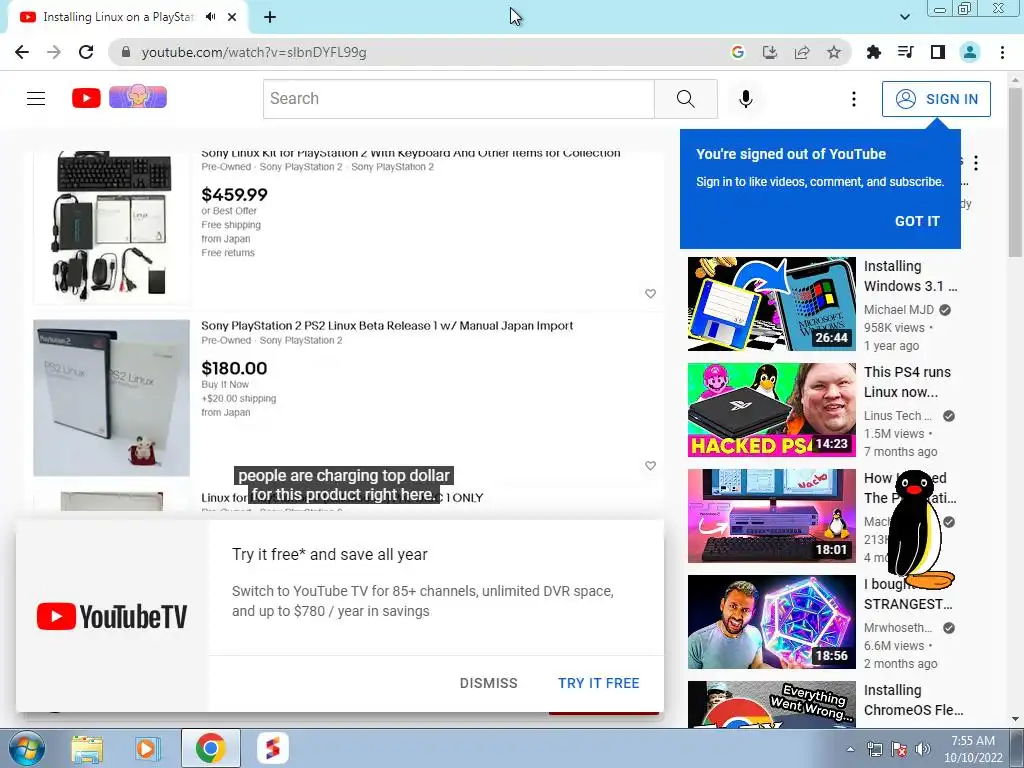Viewport: 1024px width, 768px height.
Task: Open Installing ChromeOS Flex video thumbnail
Action: click(x=771, y=704)
